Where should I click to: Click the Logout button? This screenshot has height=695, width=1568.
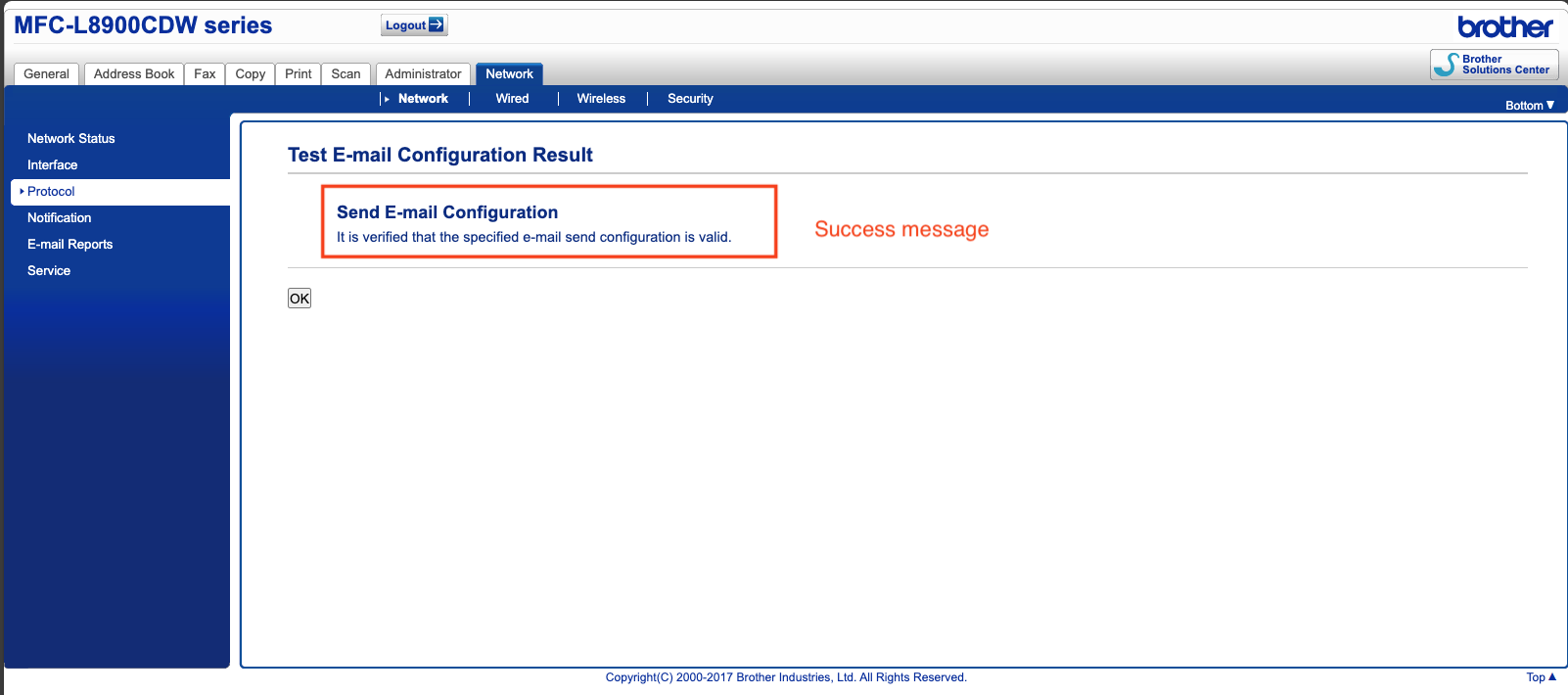(x=413, y=25)
